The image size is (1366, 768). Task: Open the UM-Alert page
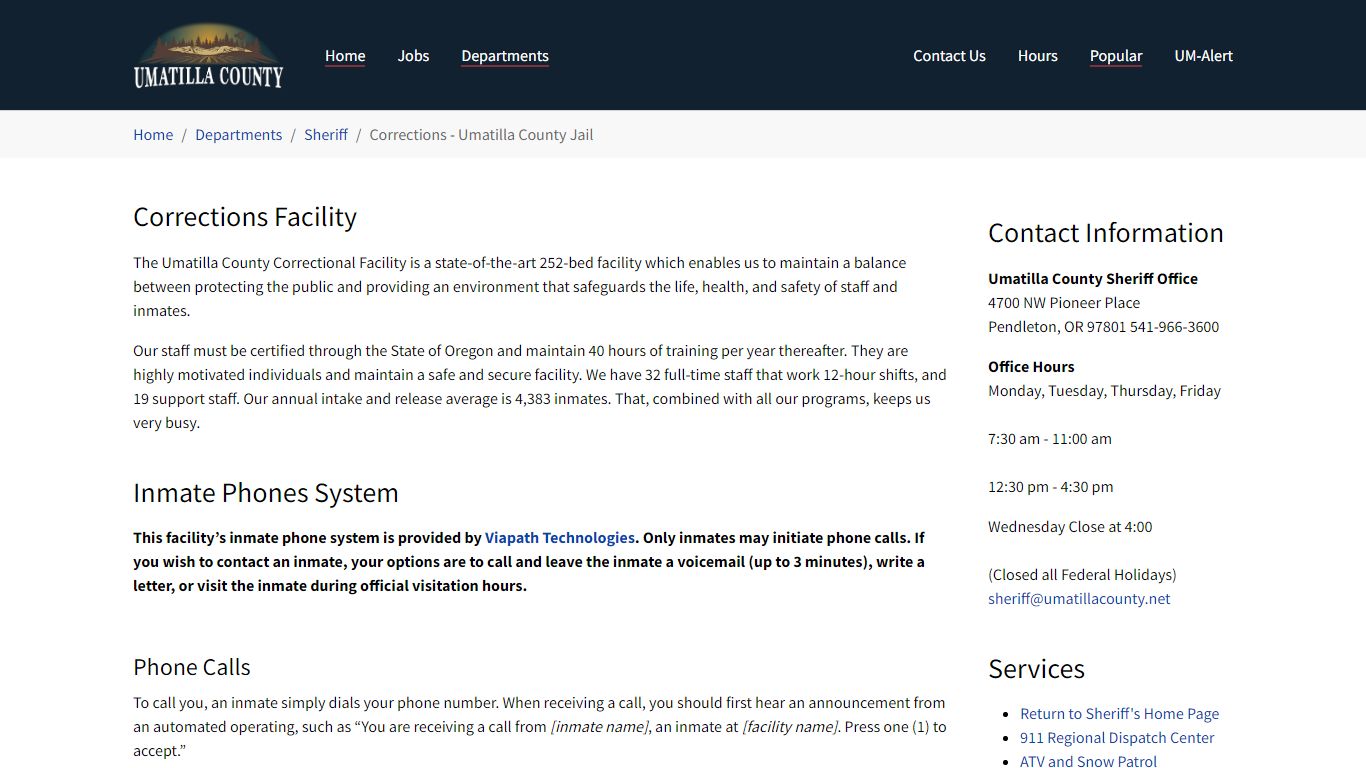pos(1203,56)
